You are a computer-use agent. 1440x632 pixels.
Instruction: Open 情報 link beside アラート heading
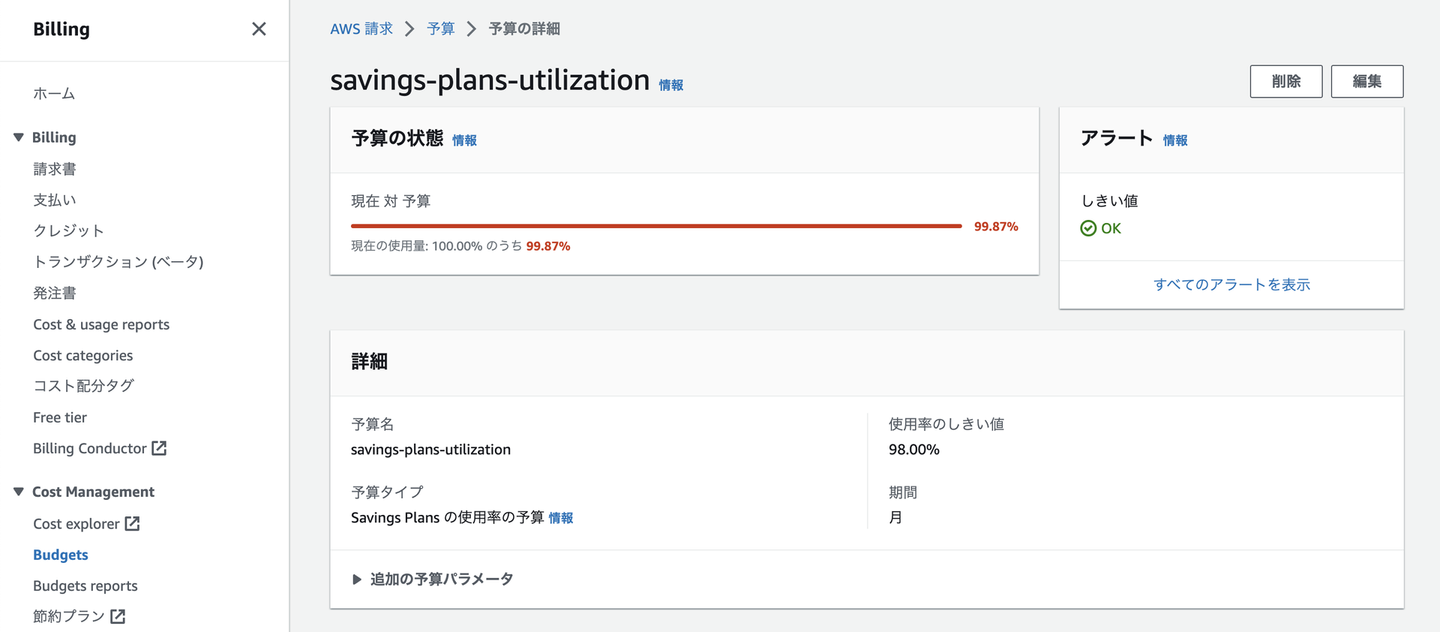tap(1175, 141)
